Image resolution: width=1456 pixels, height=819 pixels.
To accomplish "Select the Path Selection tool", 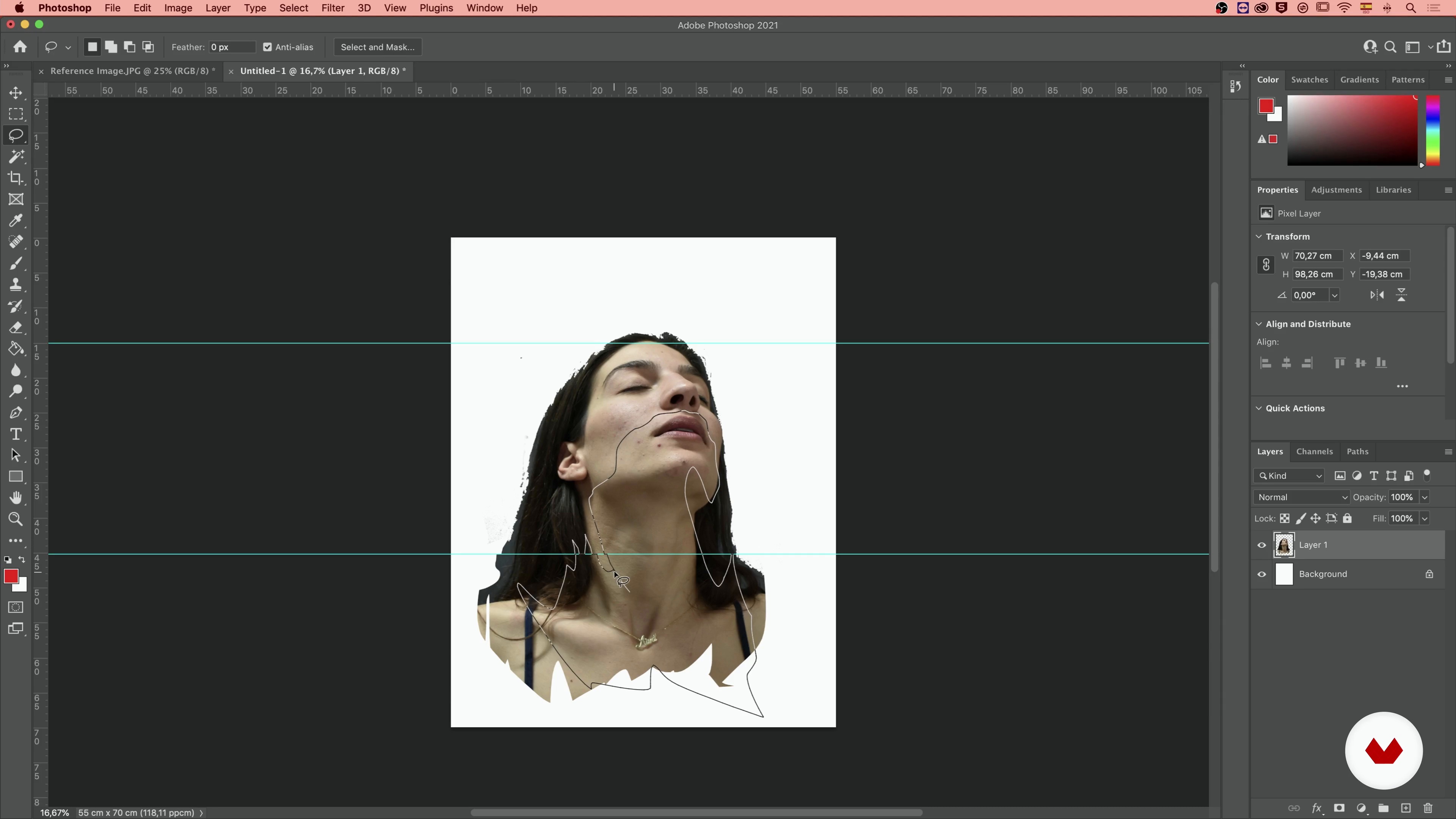I will pyautogui.click(x=16, y=455).
